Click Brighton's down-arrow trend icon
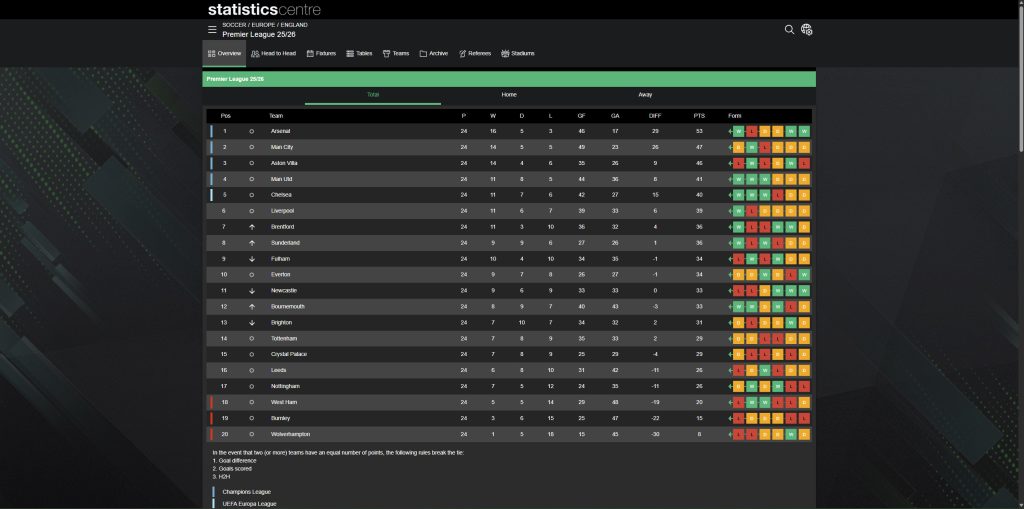Viewport: 1024px width, 509px height. tap(251, 323)
